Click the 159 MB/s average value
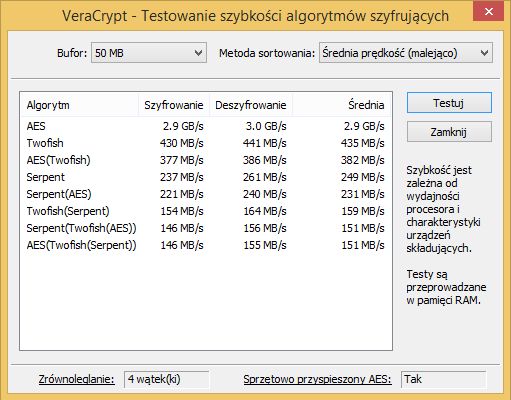The image size is (511, 400). coord(363,211)
